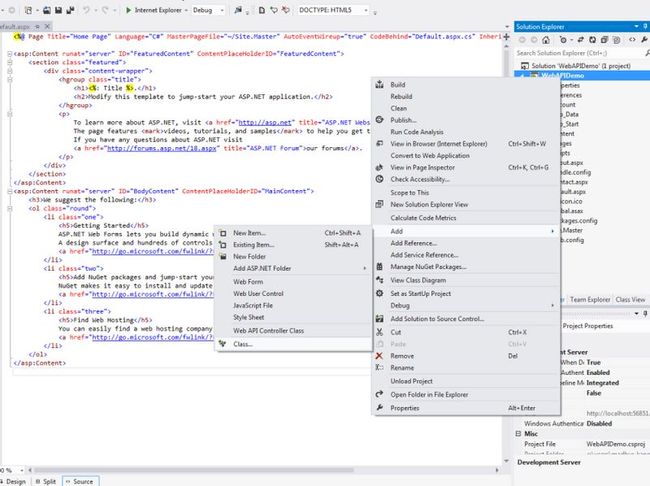
Task: Open the DOCTYPE: HTML5 dropdown
Action: [366, 10]
